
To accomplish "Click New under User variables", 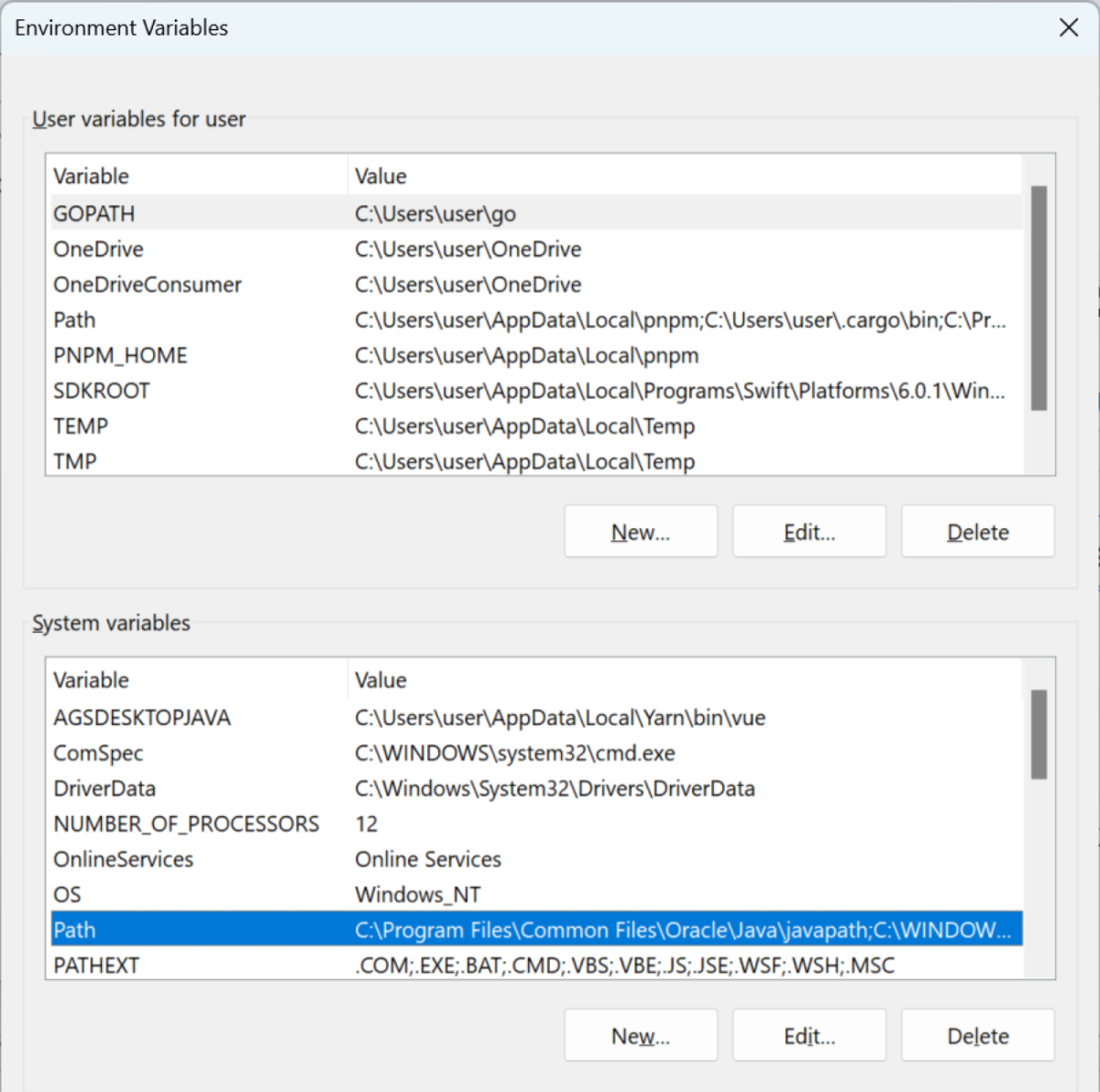I will pos(640,531).
